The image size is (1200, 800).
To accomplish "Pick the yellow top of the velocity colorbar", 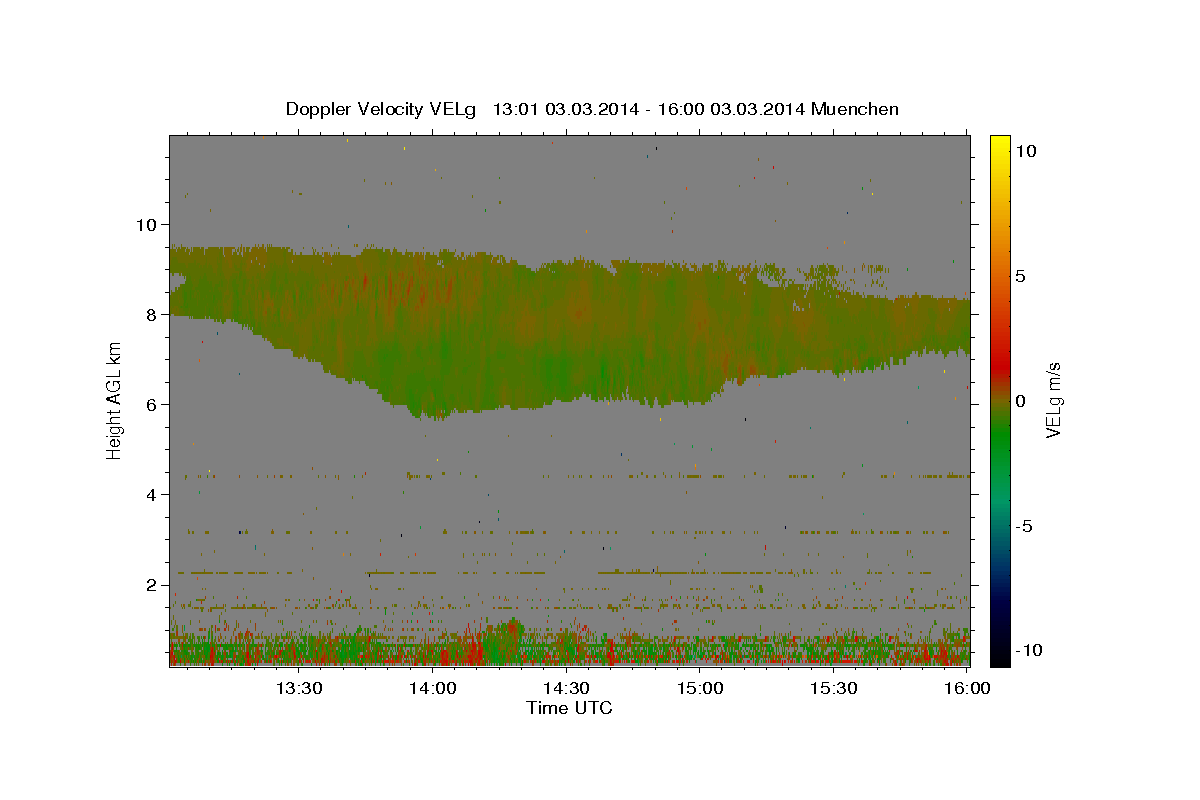I will (x=999, y=145).
